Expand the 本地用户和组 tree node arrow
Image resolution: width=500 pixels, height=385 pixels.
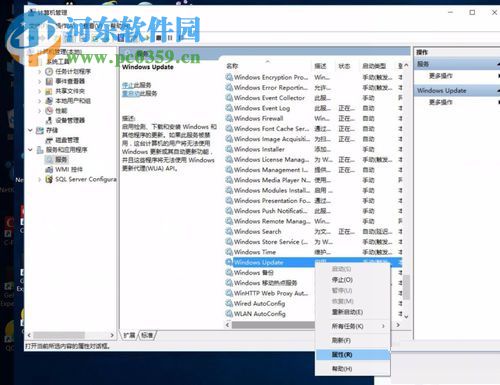(x=40, y=101)
